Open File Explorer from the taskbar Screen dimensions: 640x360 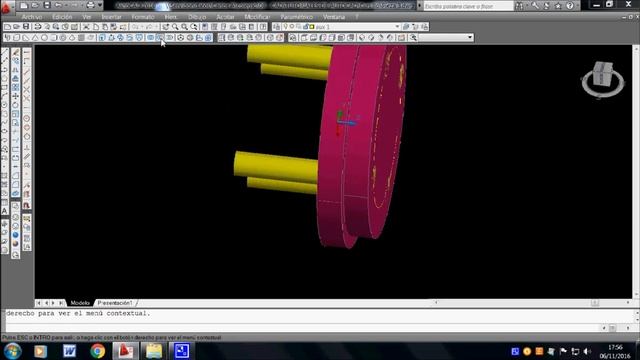pos(154,351)
